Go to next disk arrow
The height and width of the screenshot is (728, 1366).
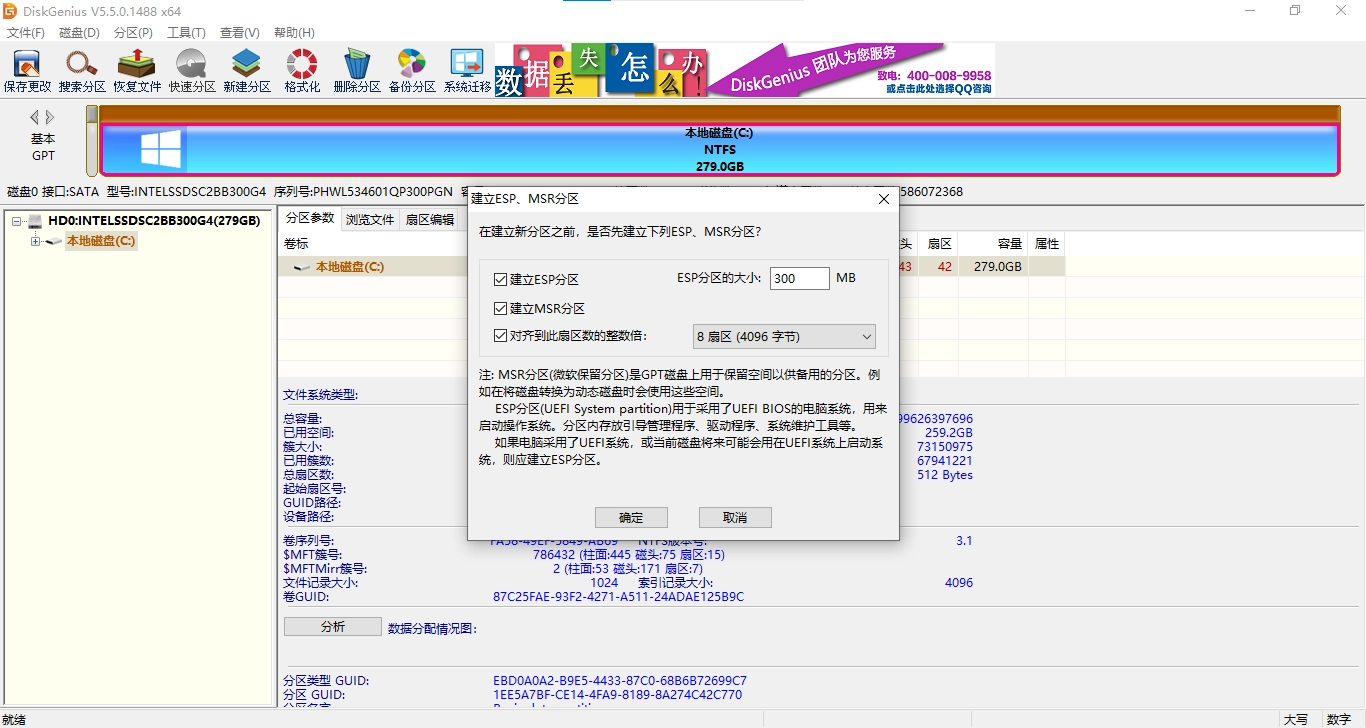(50, 118)
